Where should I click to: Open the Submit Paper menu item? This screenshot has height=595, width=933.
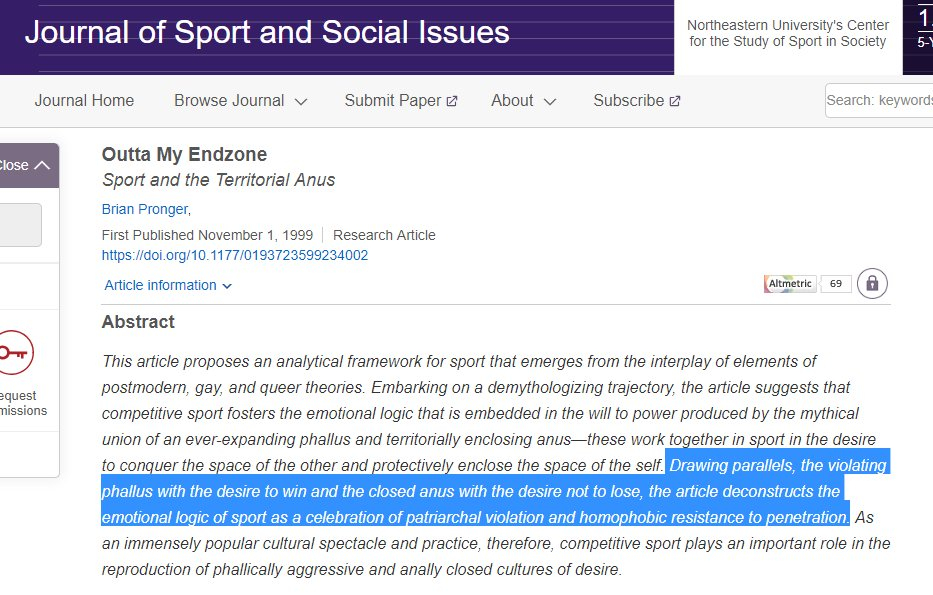tap(392, 101)
